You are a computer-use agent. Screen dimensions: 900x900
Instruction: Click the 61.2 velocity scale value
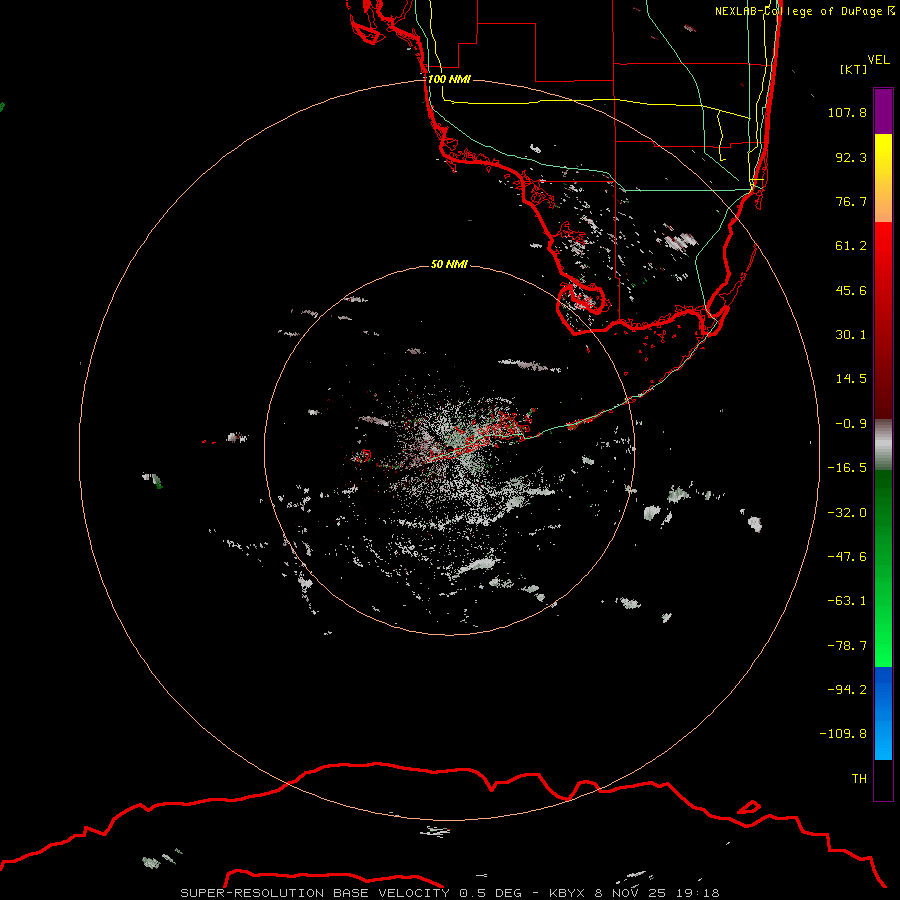[851, 246]
